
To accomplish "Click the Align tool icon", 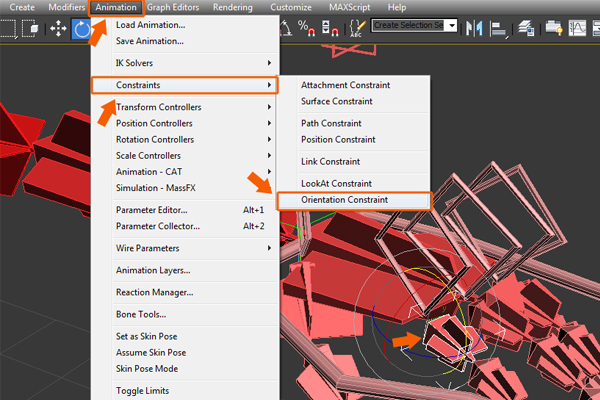I will tap(499, 29).
